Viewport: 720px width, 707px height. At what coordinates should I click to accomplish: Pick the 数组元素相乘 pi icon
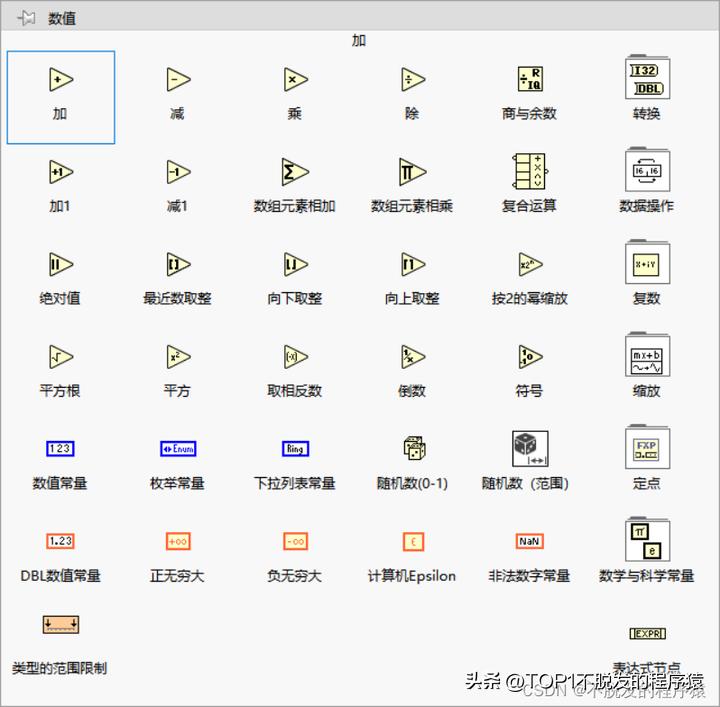pos(413,172)
